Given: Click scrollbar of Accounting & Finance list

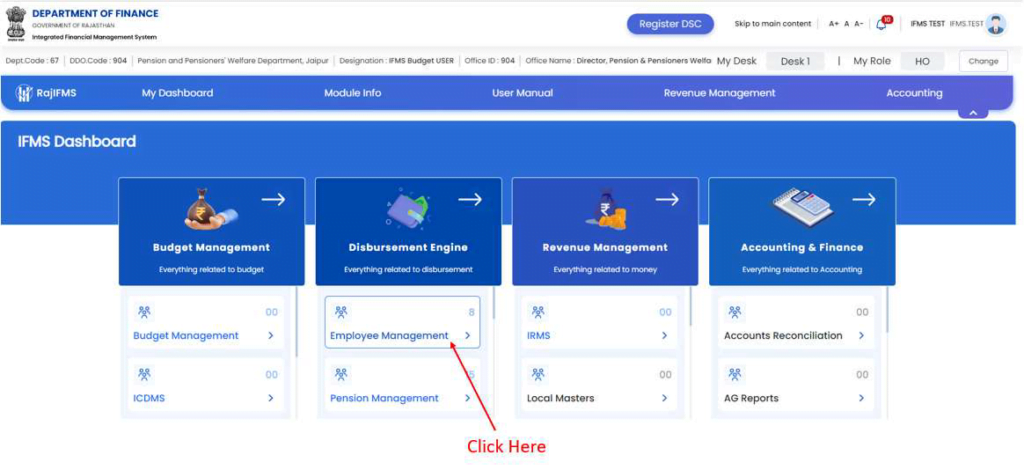Looking at the screenshot, I should click(888, 310).
